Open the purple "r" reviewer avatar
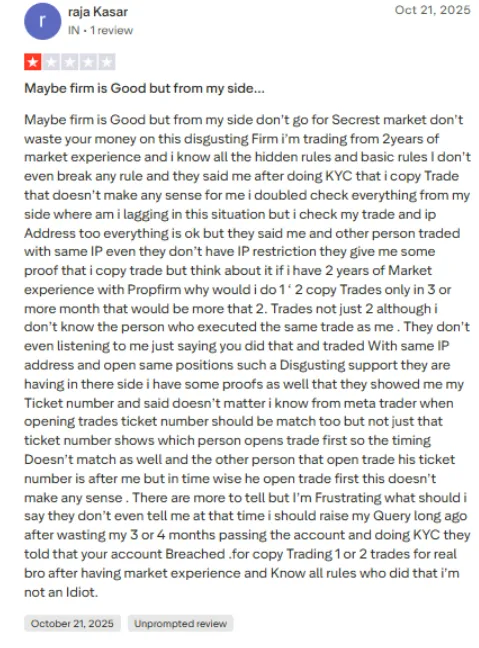The image size is (479, 648). click(43, 21)
